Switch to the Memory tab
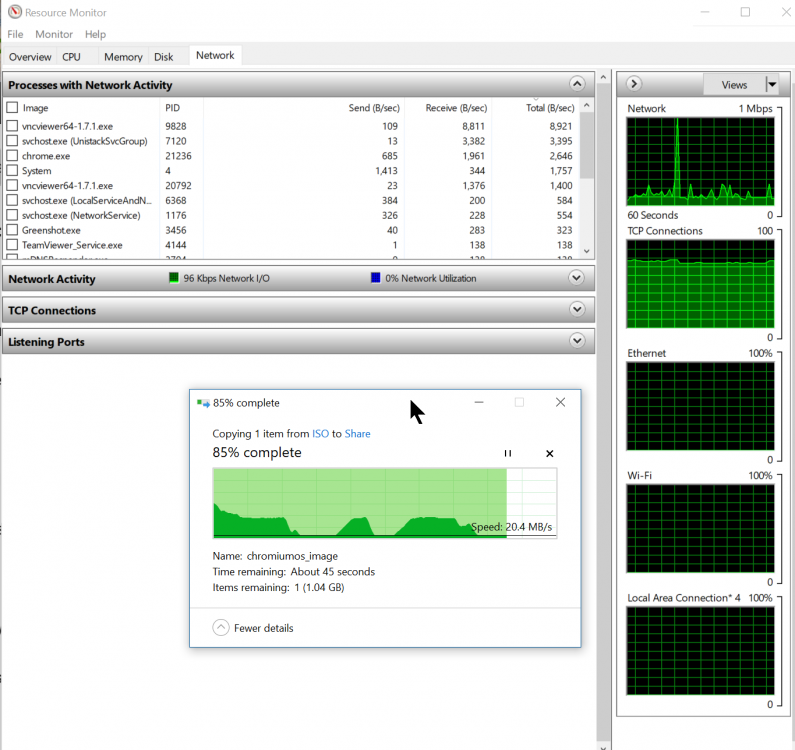 click(x=123, y=57)
